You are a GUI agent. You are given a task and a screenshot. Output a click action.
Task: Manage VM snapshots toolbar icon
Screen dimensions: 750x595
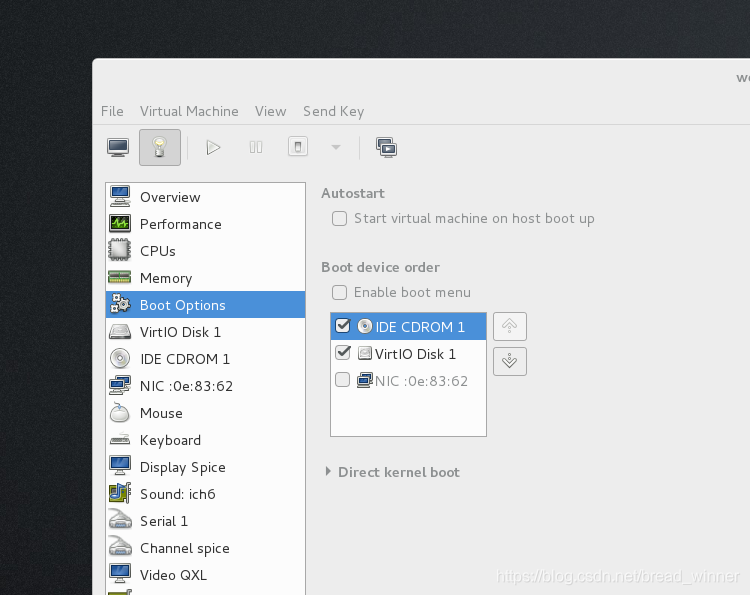[386, 147]
